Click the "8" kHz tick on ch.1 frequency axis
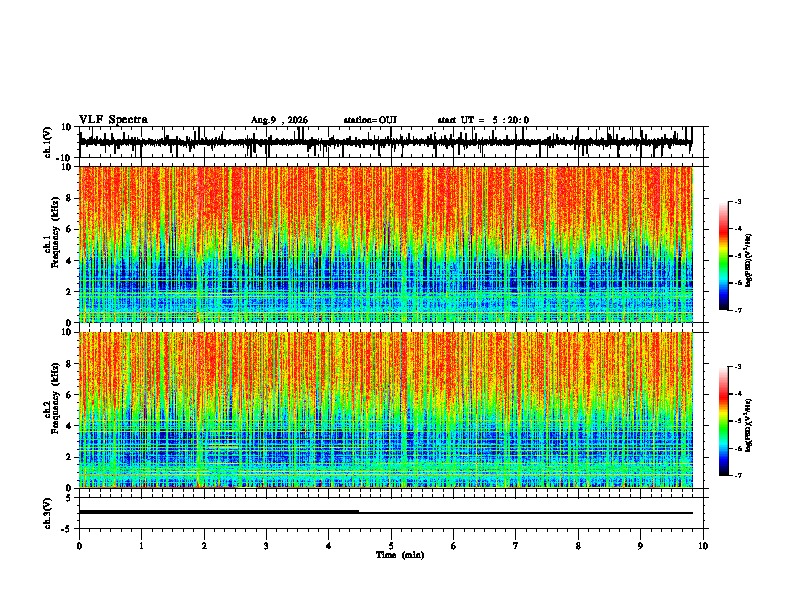The width and height of the screenshot is (792, 612). 70,198
